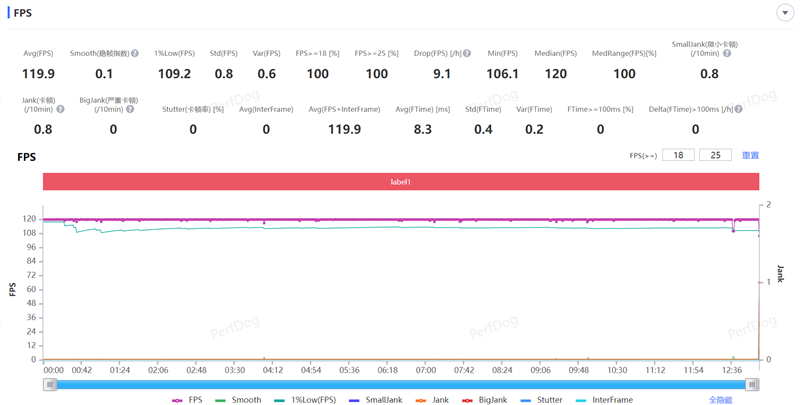This screenshot has width=800, height=405.
Task: Click 全隐藏 to hide all series
Action: (x=722, y=400)
